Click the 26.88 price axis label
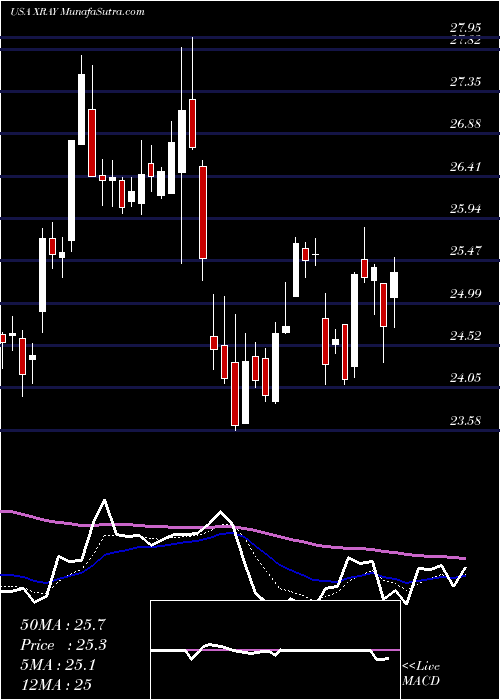 (x=465, y=124)
